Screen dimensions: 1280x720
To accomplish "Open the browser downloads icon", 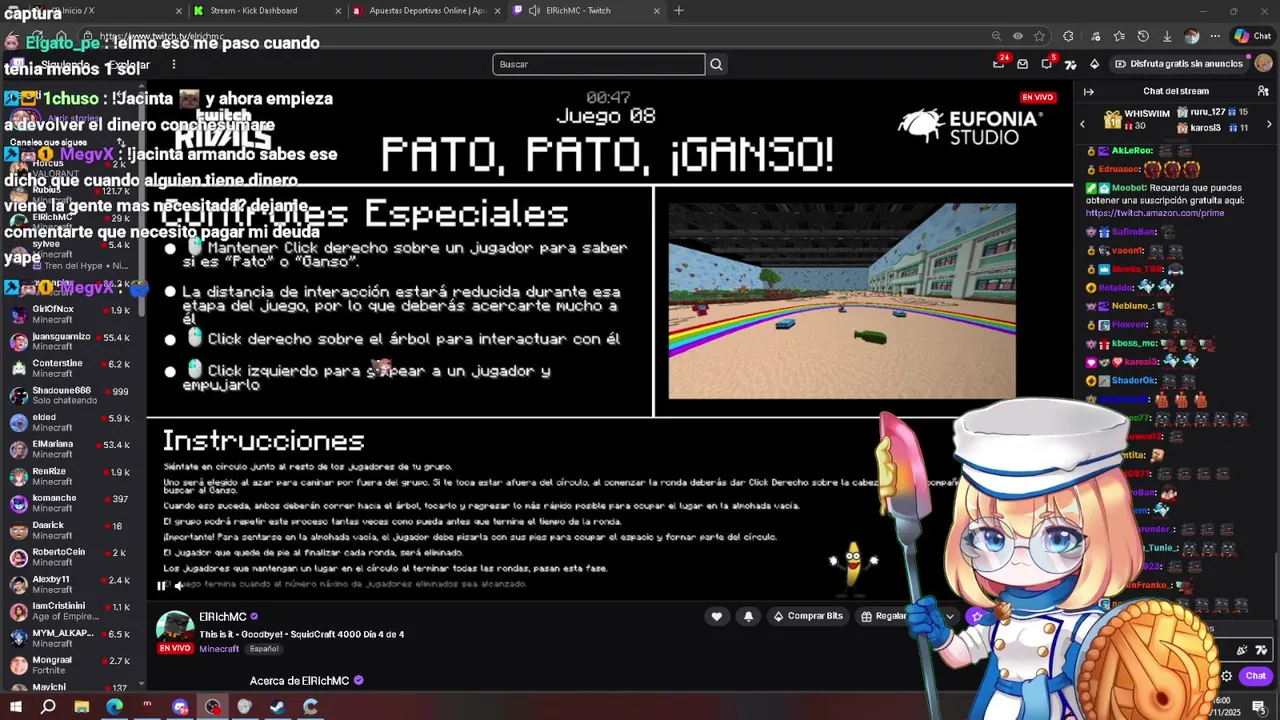I will coord(1167,36).
